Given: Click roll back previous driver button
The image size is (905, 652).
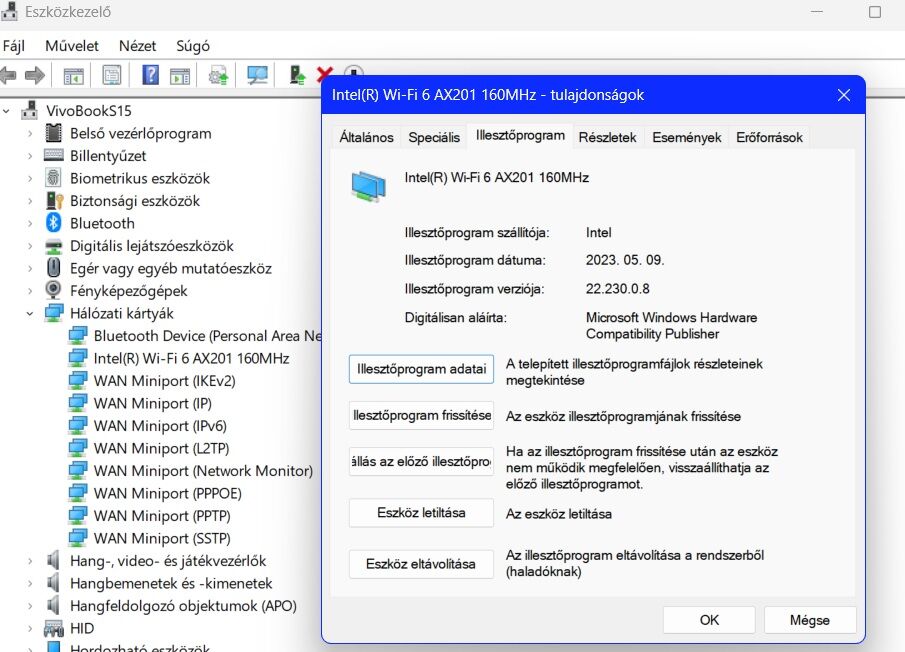Looking at the screenshot, I should [421, 462].
